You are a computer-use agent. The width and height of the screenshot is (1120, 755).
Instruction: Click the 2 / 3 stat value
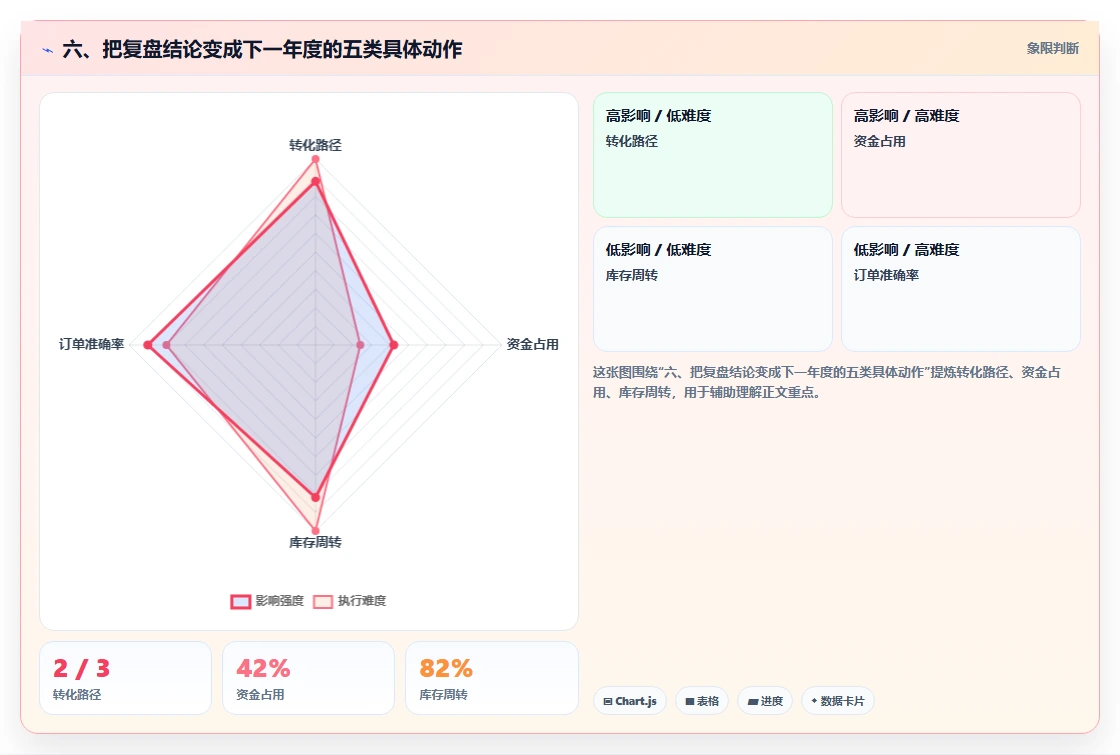pyautogui.click(x=81, y=669)
